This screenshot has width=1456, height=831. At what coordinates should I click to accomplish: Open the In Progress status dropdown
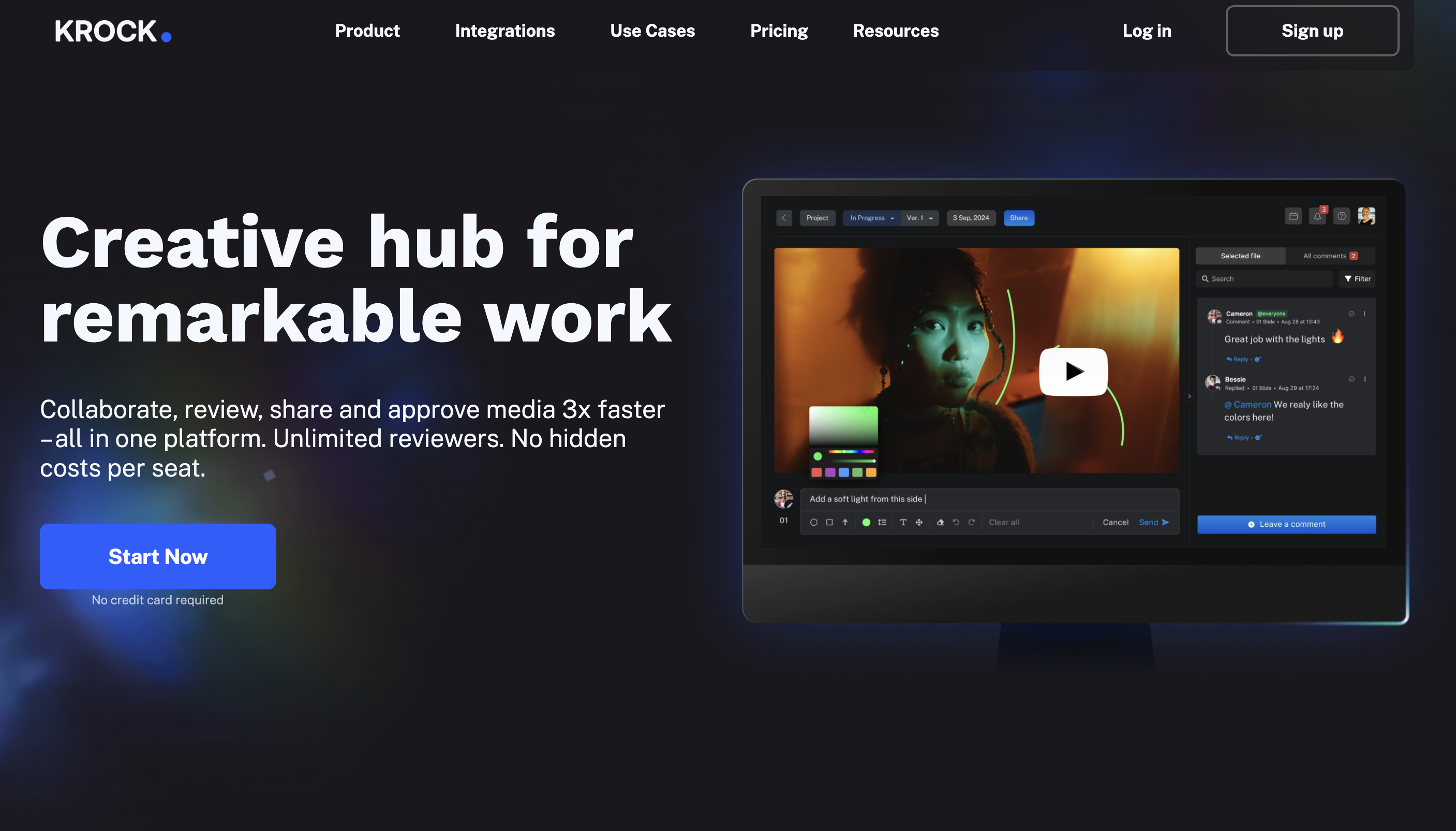[871, 218]
